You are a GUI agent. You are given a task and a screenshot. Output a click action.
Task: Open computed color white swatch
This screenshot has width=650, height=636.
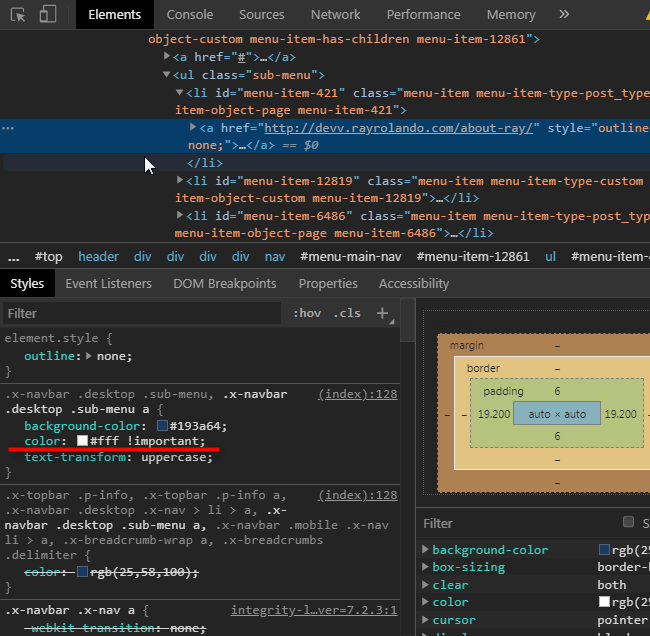(x=604, y=602)
